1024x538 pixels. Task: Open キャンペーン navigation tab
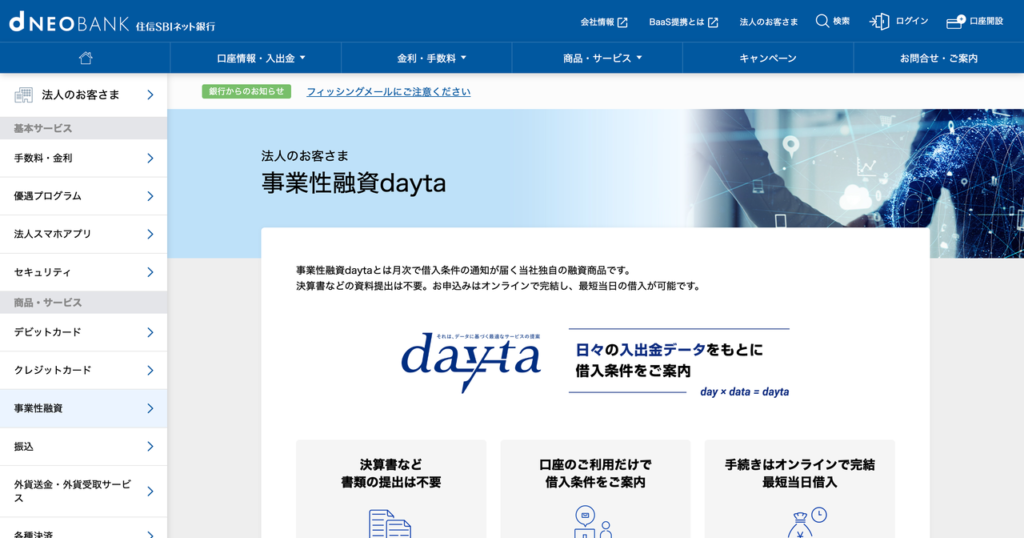pyautogui.click(x=768, y=58)
